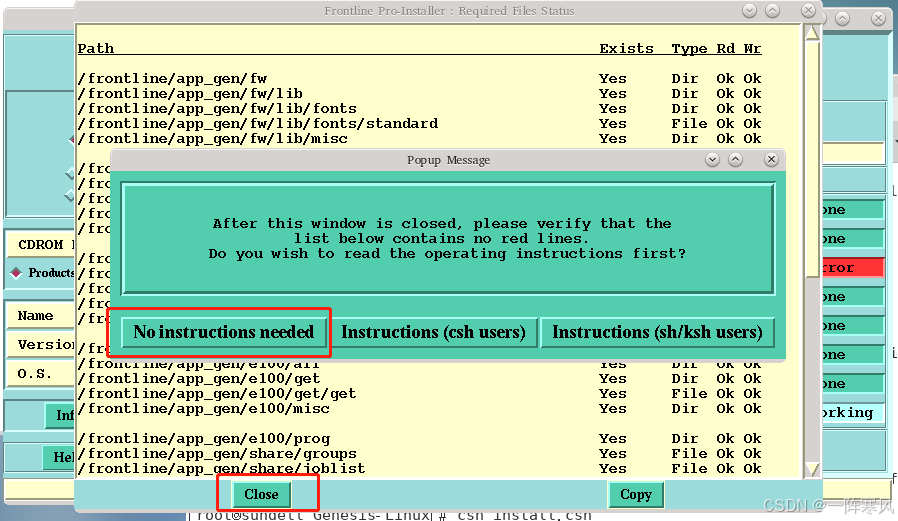
Task: Click the Close button below the file list
Action: 262,494
